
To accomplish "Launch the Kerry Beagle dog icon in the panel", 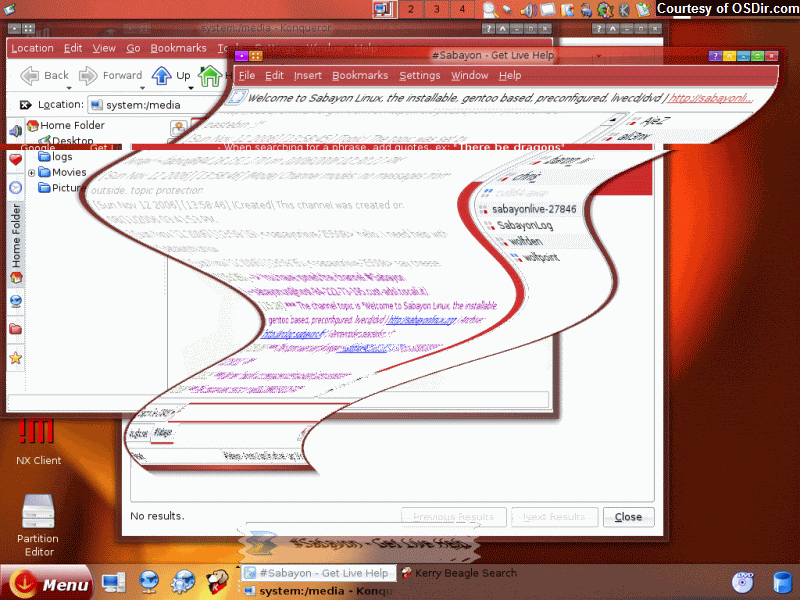I will (217, 582).
